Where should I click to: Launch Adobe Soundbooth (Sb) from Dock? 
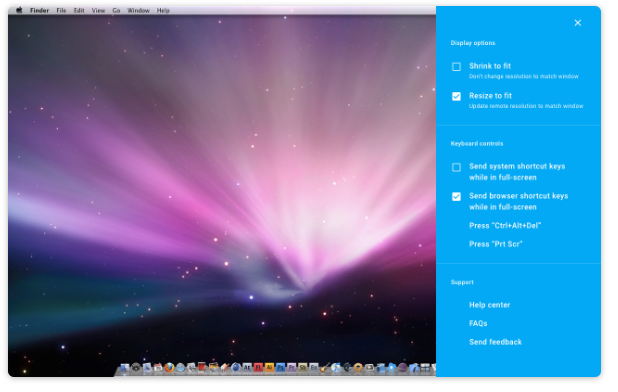tap(302, 368)
